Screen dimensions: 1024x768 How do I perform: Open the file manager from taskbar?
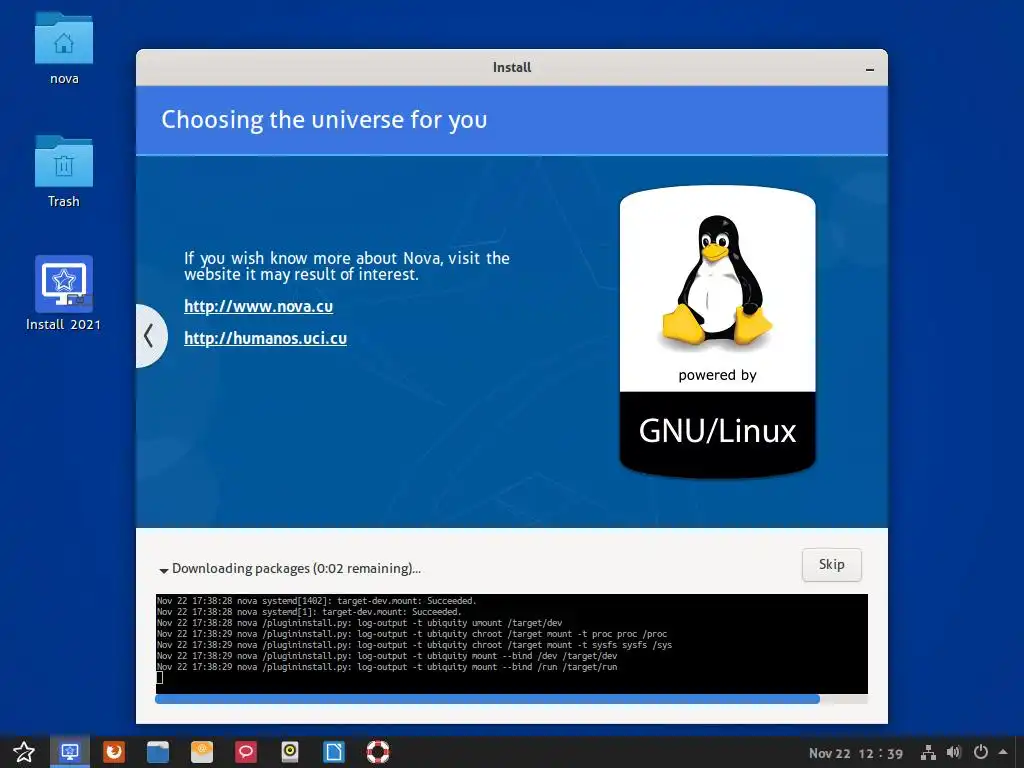[x=157, y=752]
